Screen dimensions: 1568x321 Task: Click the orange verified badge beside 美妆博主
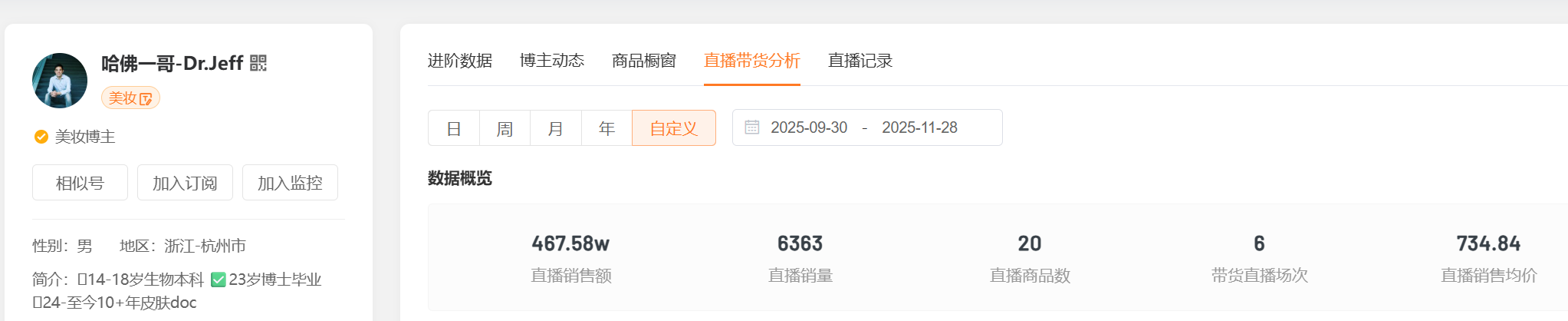click(41, 137)
